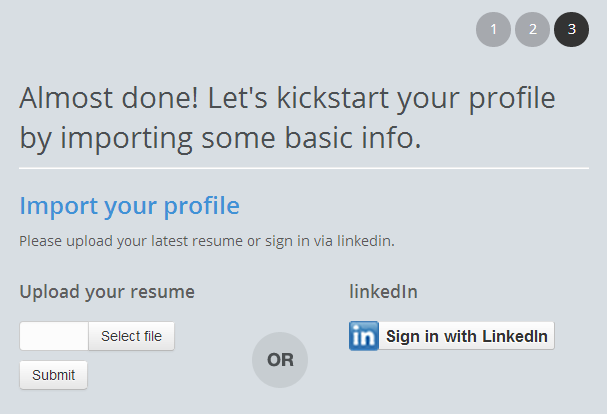Click the blue 'Import your profile' heading
Viewport: 607px width, 414px height.
pos(130,206)
